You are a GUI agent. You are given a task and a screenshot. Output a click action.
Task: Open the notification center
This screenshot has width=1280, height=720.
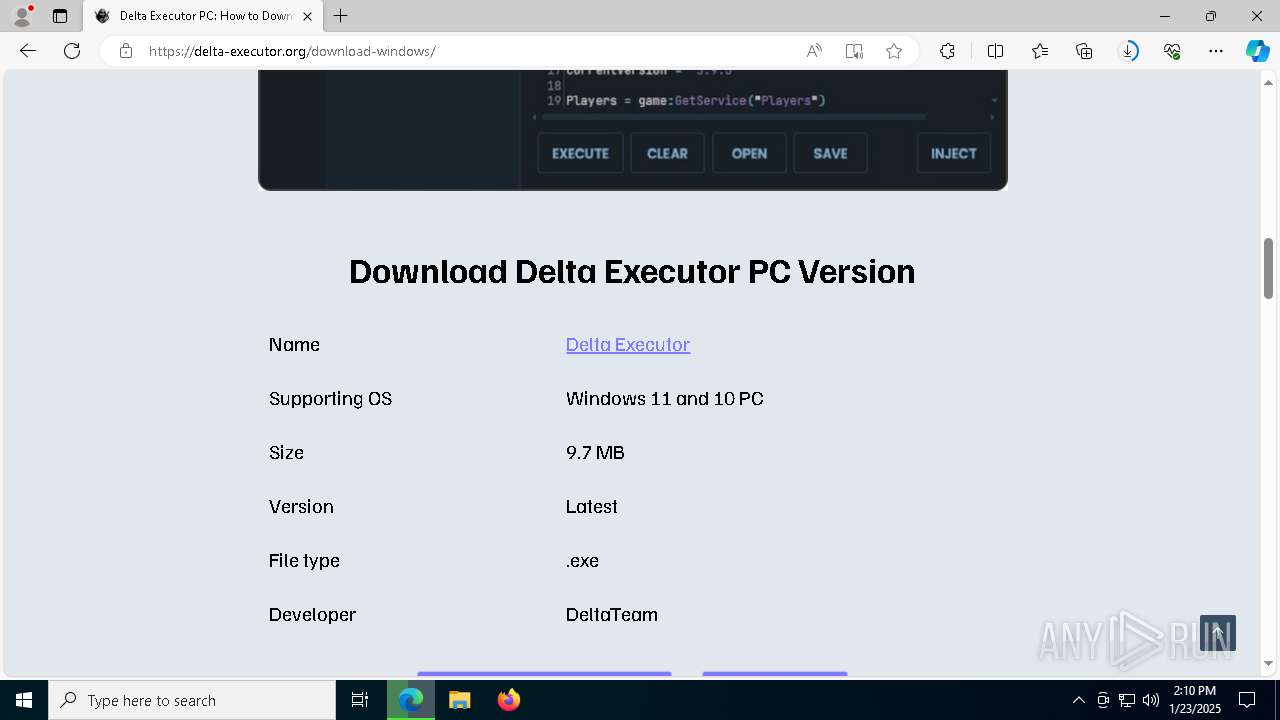pyautogui.click(x=1247, y=700)
